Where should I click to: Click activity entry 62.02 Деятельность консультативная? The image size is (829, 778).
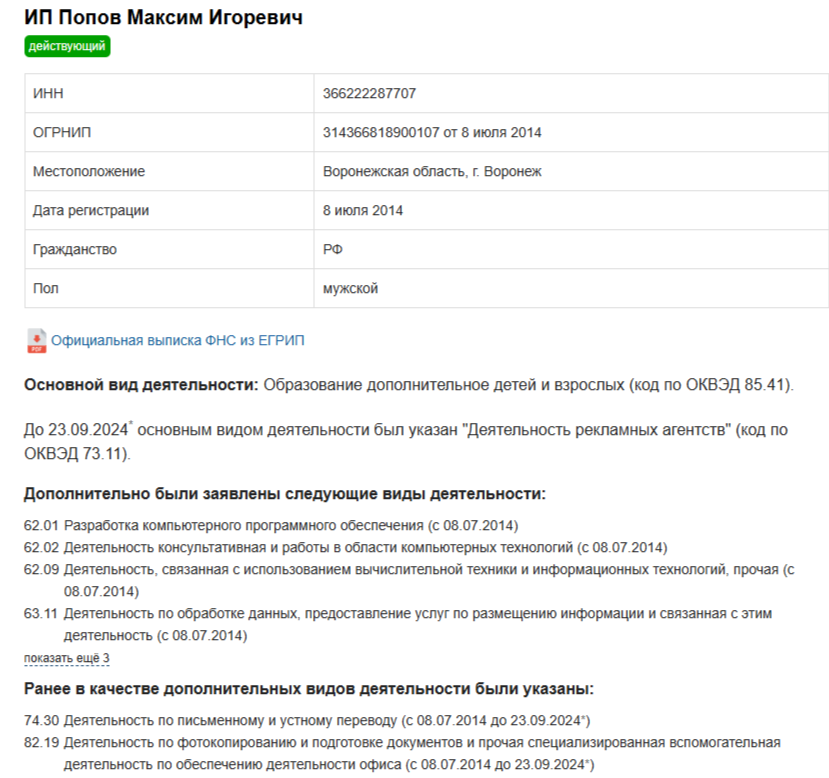pyautogui.click(x=345, y=548)
